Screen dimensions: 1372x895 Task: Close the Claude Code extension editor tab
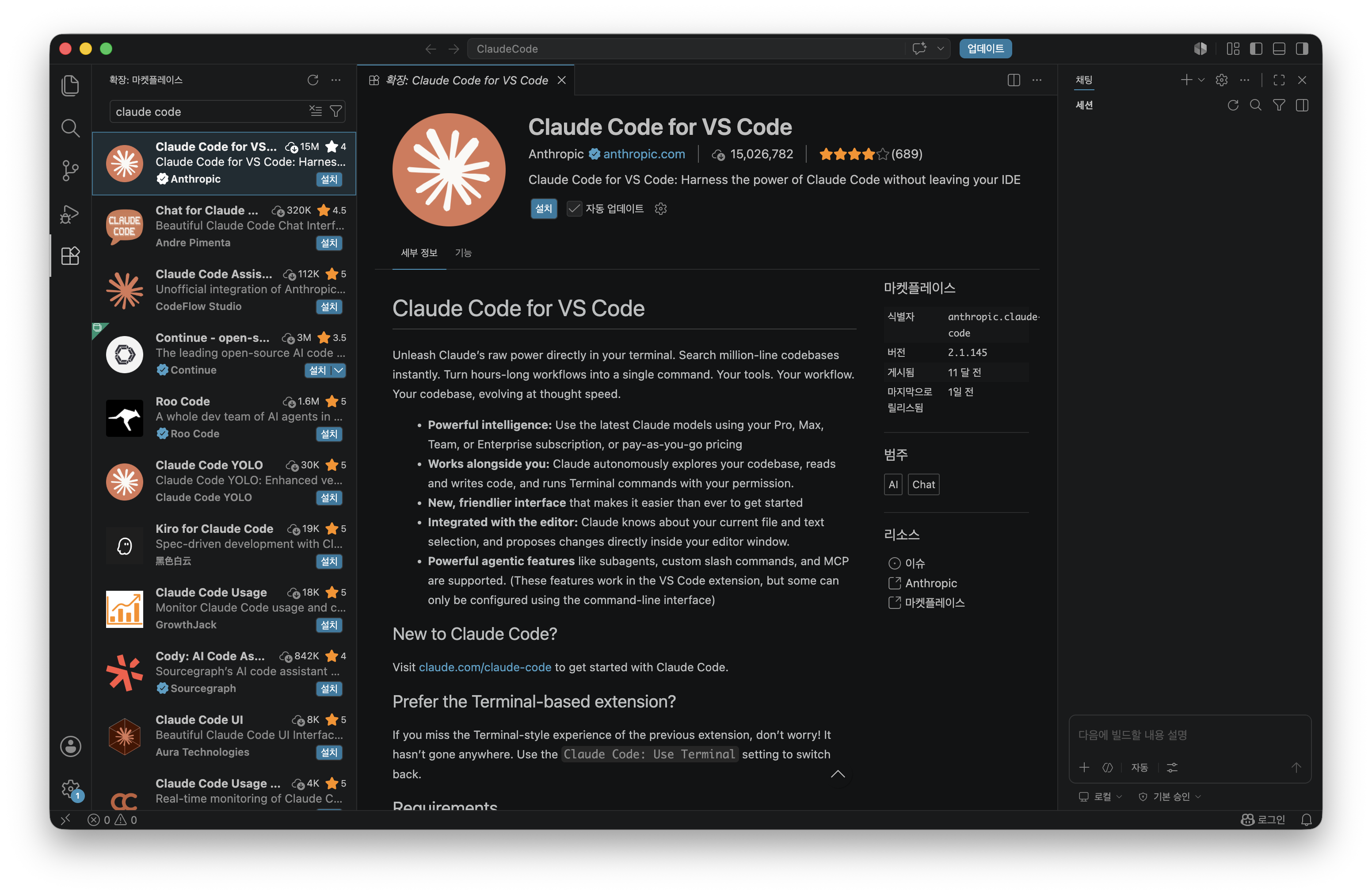pos(562,80)
